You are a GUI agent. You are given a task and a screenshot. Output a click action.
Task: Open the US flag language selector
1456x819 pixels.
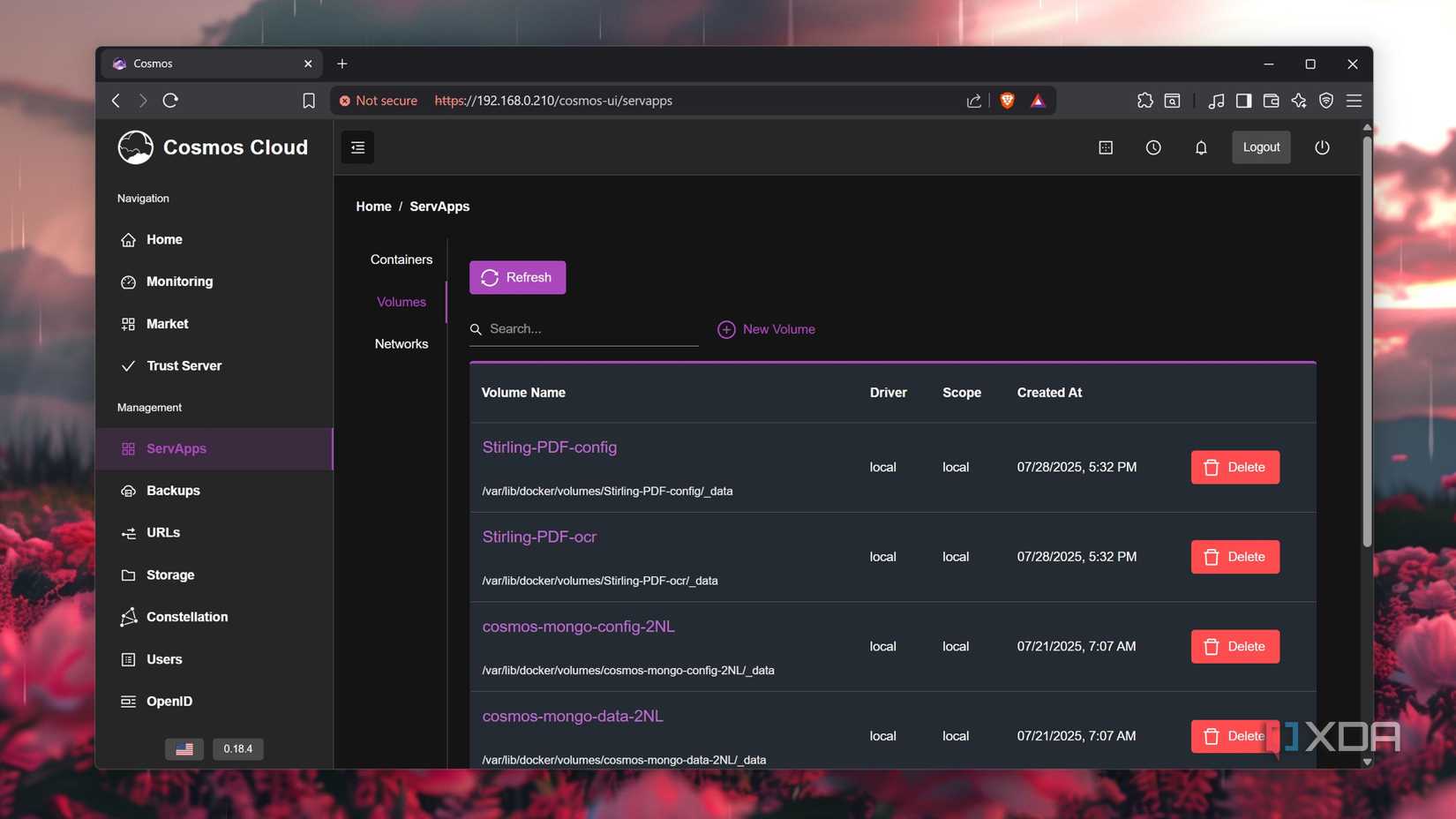pyautogui.click(x=184, y=749)
